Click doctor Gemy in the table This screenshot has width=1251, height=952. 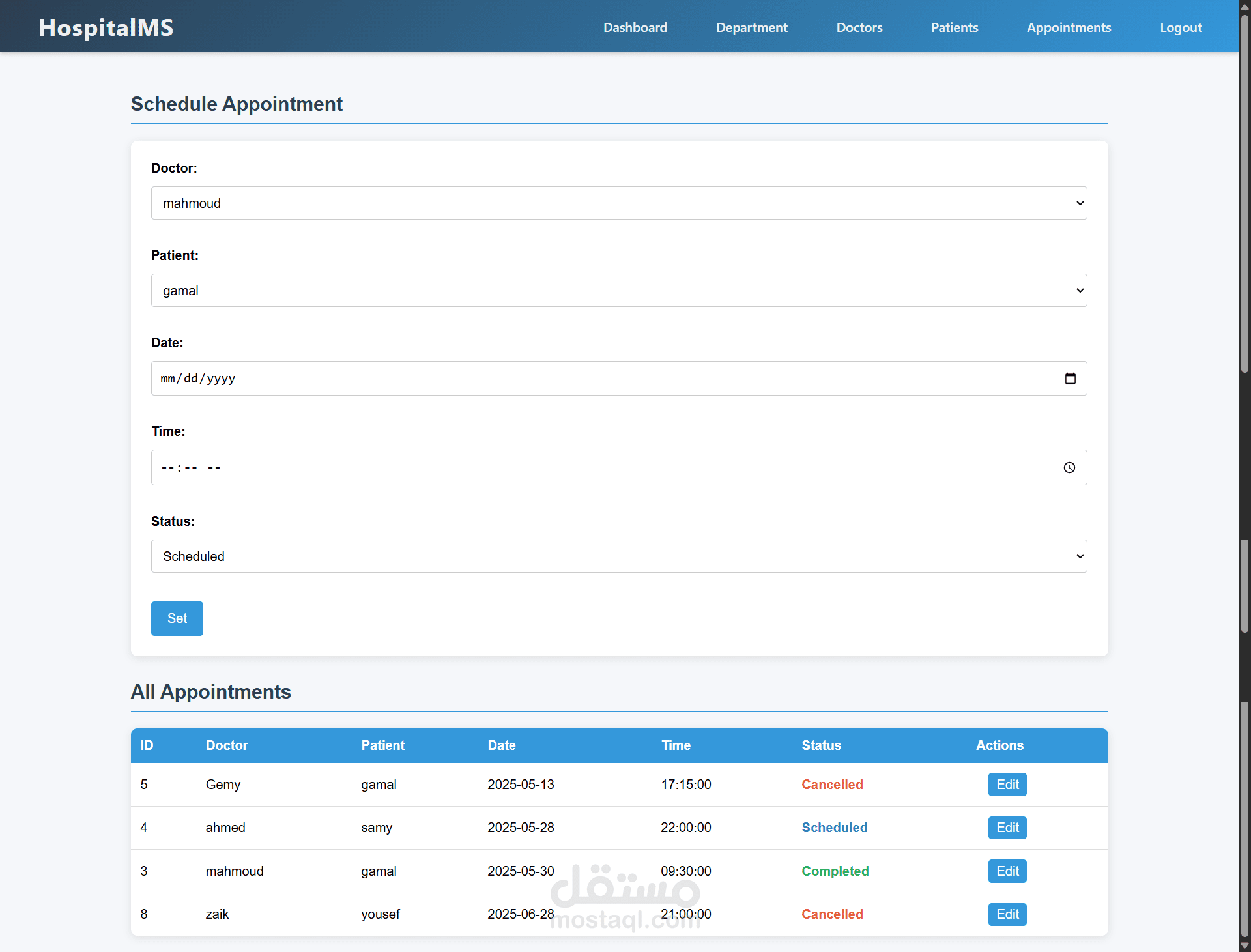(223, 785)
